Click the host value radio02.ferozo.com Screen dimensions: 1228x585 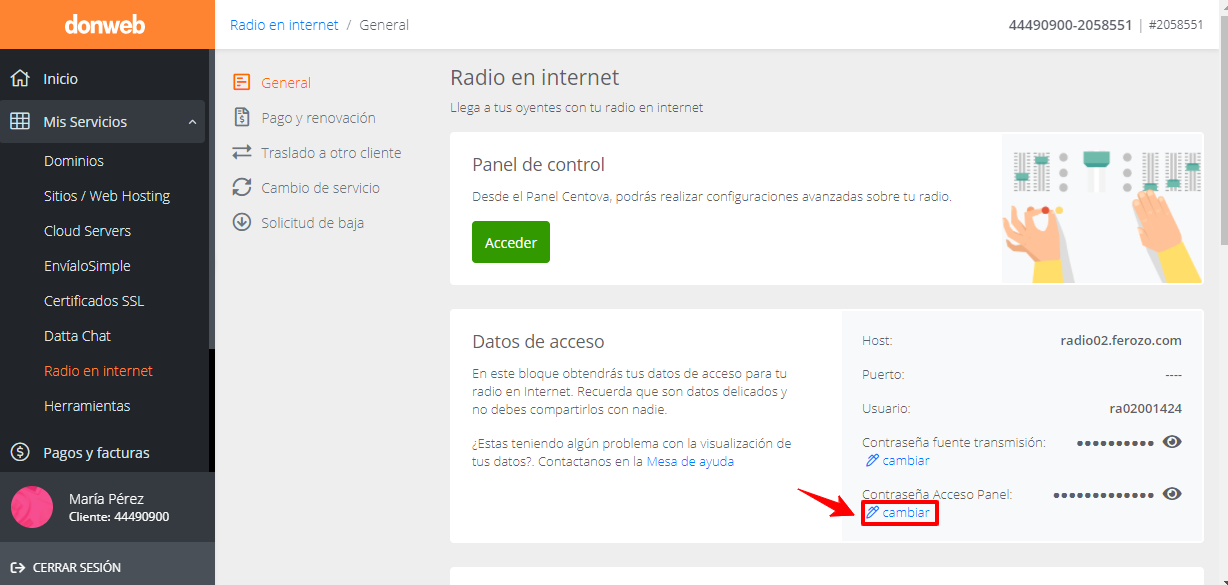[1121, 340]
